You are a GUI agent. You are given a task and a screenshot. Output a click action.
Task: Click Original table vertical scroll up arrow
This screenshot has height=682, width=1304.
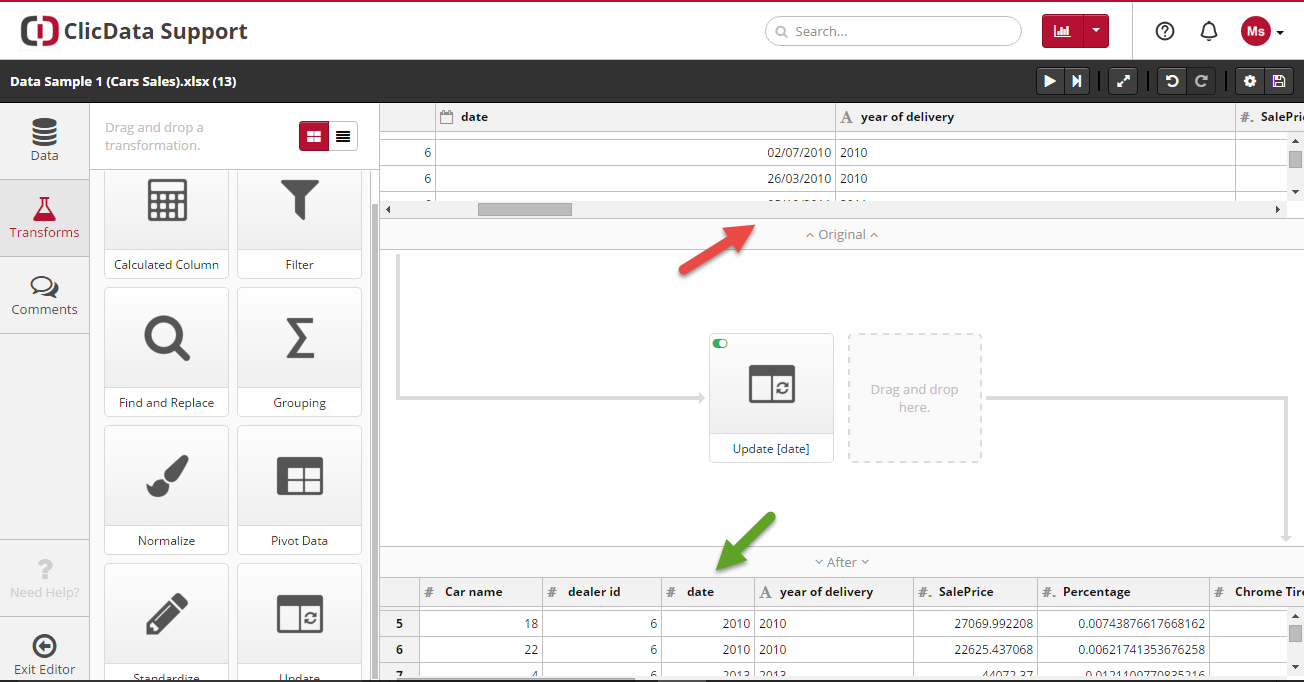pos(1295,142)
